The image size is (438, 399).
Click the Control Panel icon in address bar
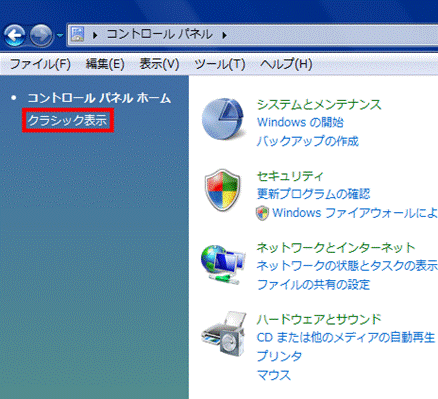point(78,34)
